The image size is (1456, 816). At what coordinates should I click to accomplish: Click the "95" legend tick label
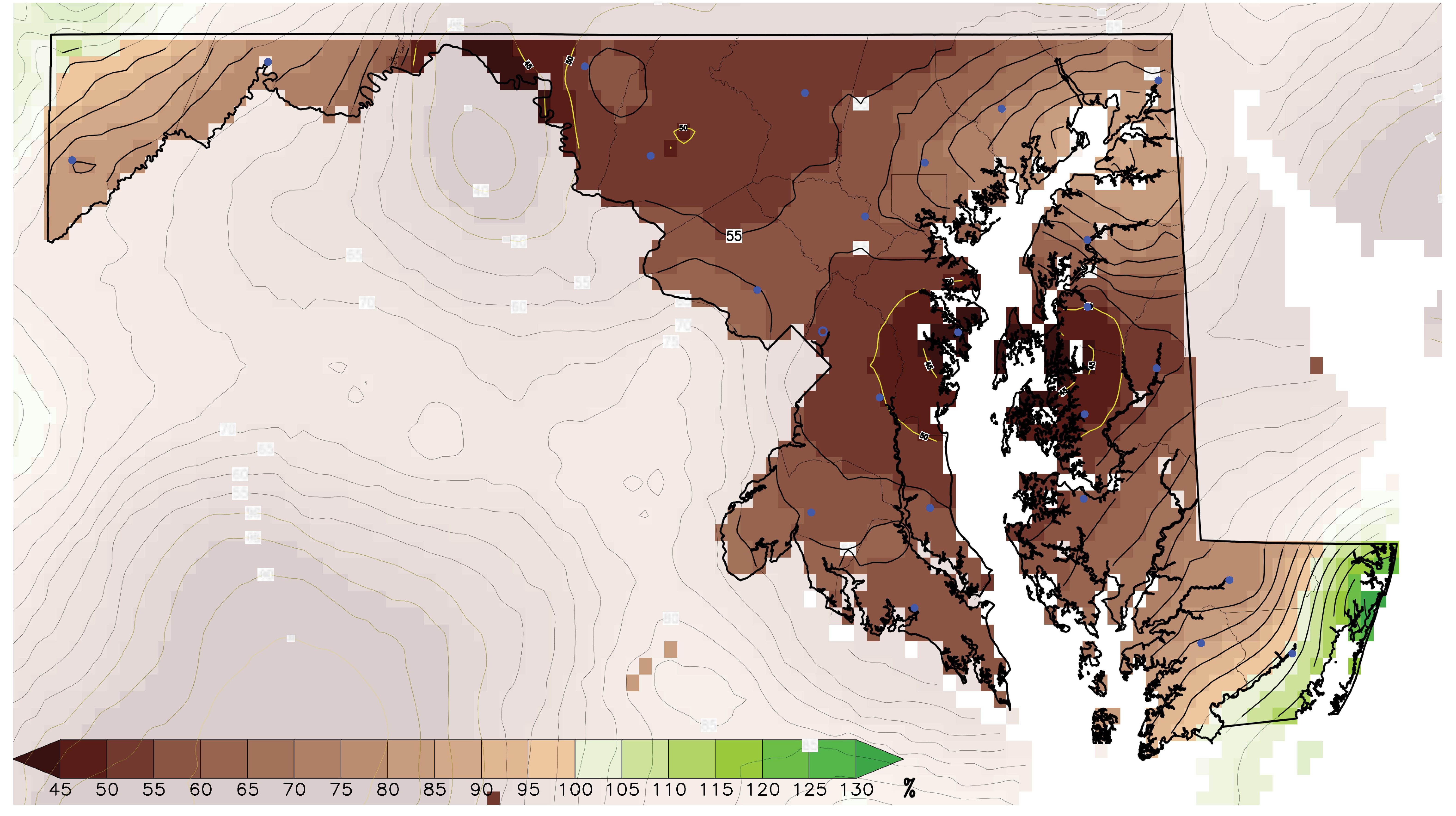[x=529, y=789]
